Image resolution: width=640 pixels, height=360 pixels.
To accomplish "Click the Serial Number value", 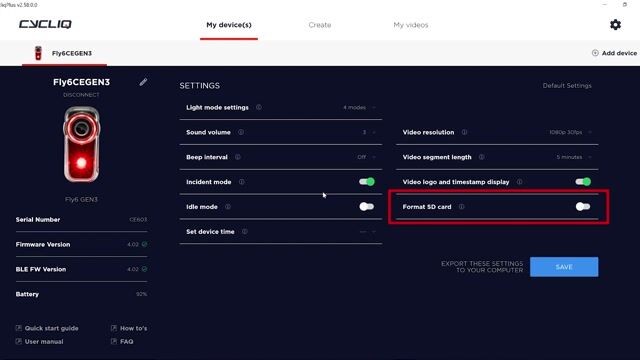I will tap(138, 220).
